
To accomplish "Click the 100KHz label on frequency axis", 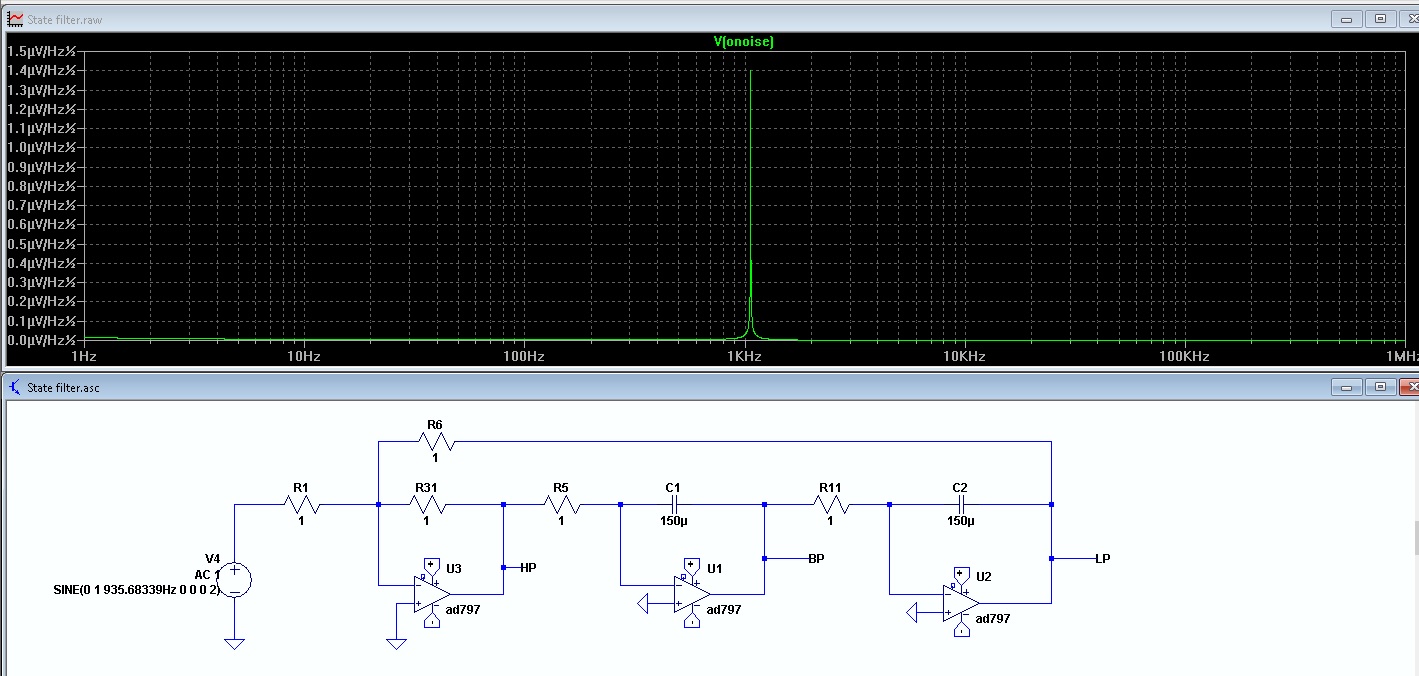I will tap(1185, 356).
